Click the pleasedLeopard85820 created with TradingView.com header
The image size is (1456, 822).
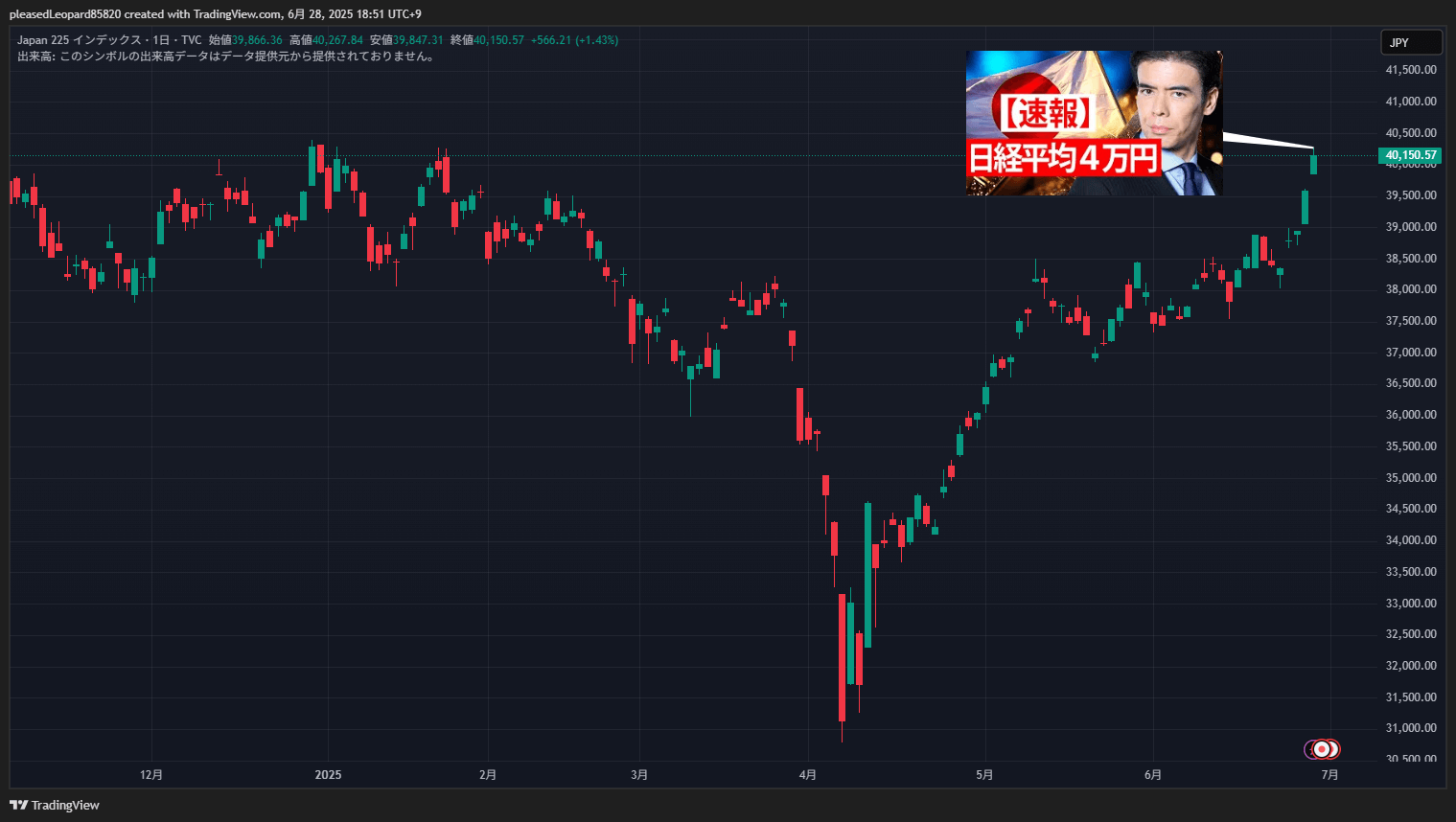click(x=215, y=14)
